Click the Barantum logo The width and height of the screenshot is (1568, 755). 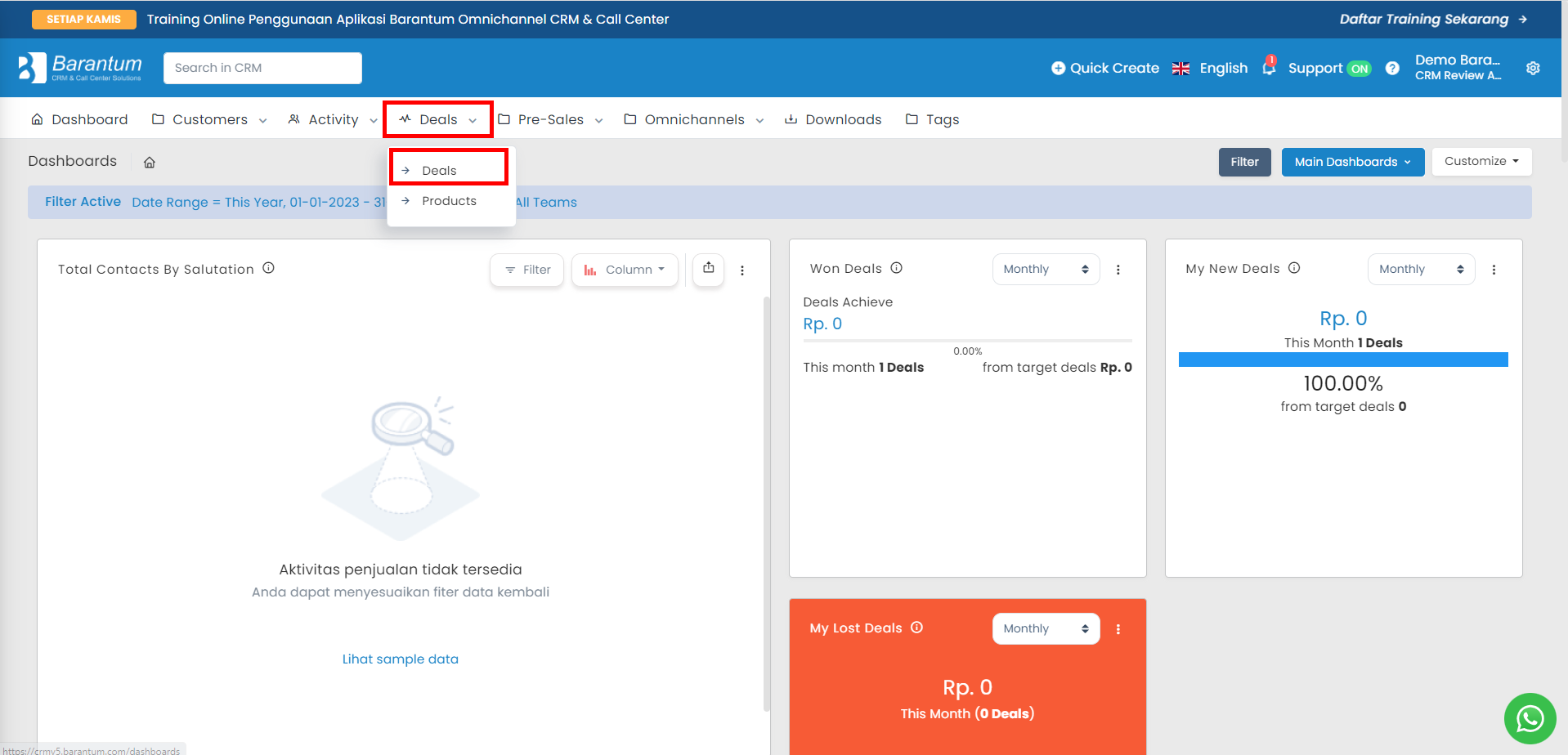(80, 68)
